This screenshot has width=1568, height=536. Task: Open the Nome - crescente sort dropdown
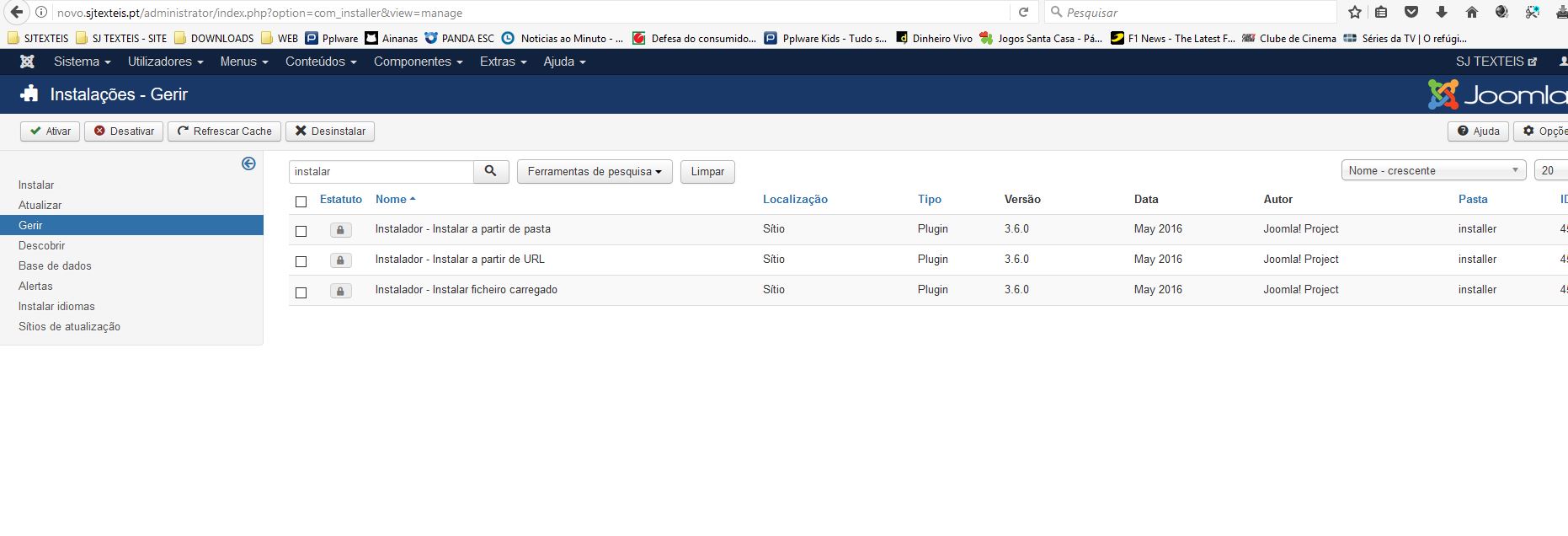pos(1433,170)
